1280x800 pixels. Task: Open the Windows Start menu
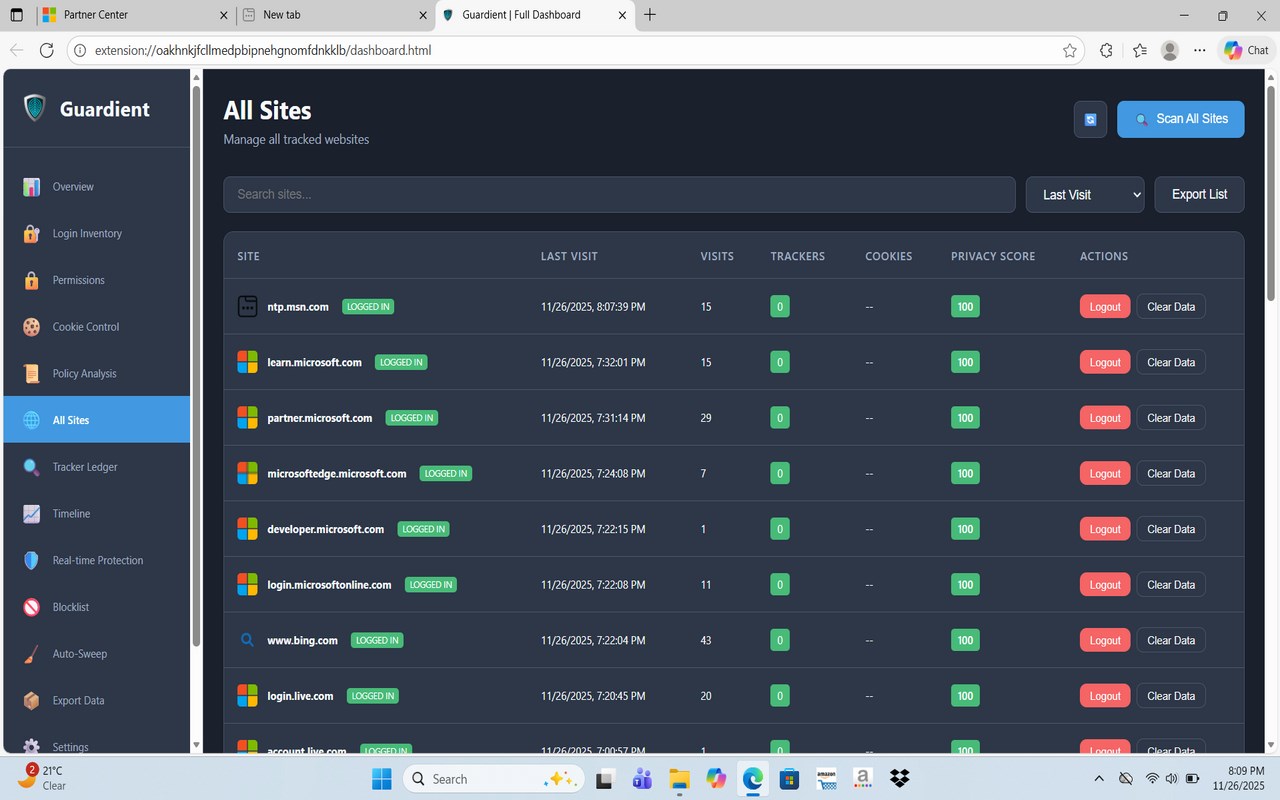pyautogui.click(x=382, y=779)
